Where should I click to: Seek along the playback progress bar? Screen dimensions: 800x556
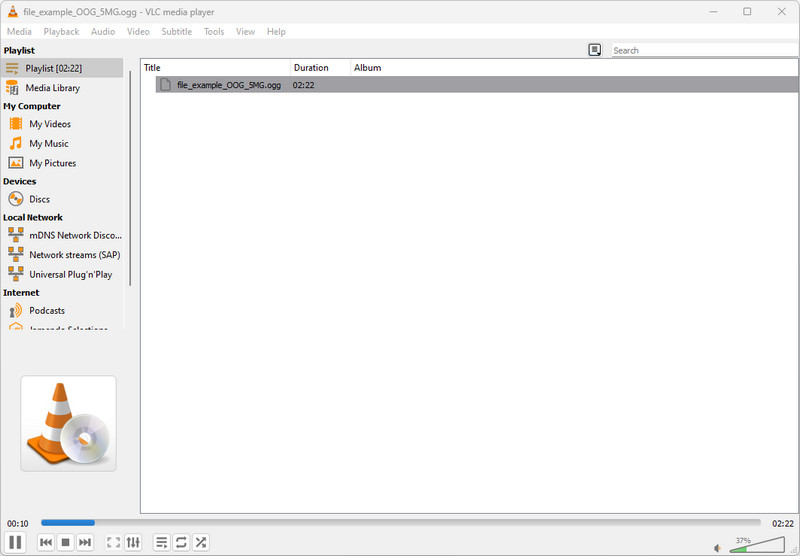tap(401, 523)
